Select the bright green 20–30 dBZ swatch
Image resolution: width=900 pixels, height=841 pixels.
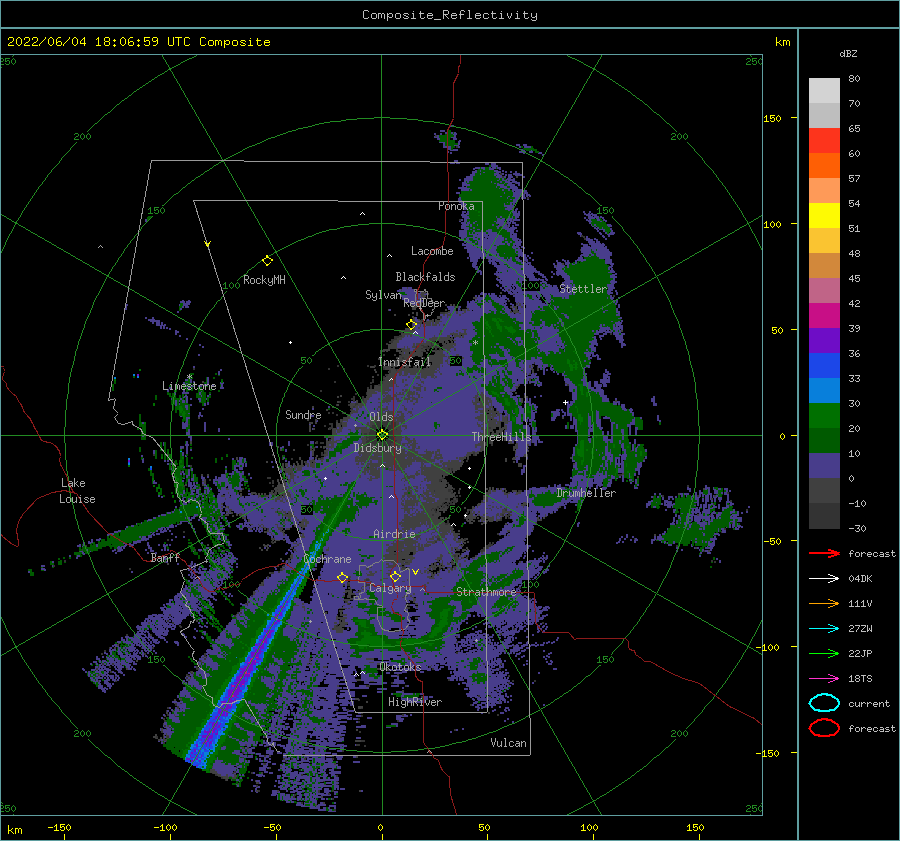824,416
